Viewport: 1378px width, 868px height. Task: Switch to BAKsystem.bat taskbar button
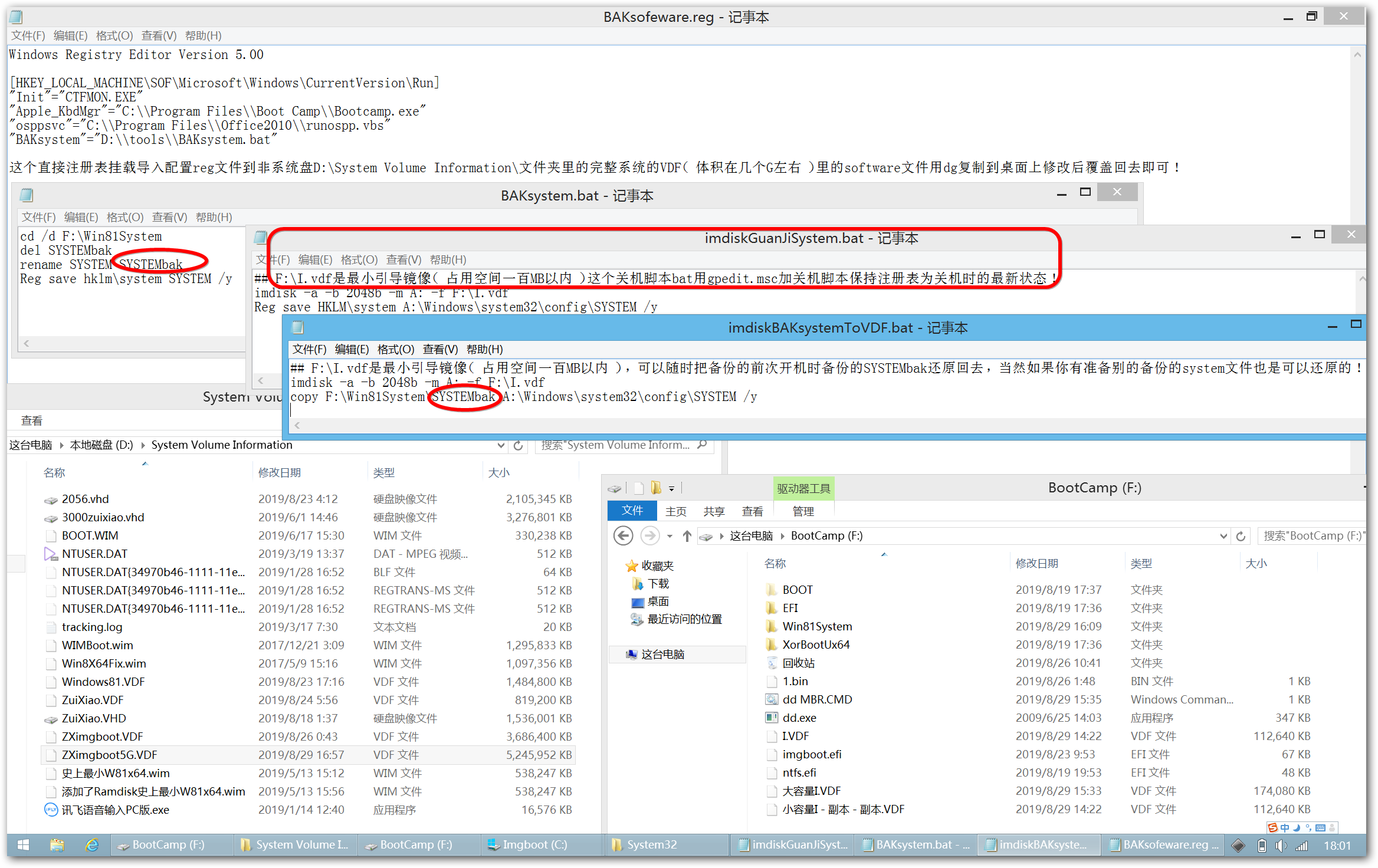point(916,845)
